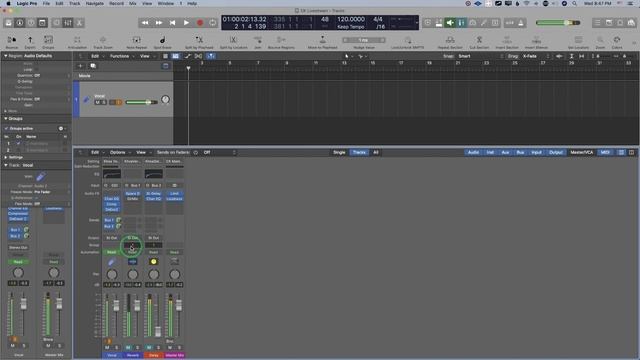Image resolution: width=640 pixels, height=360 pixels.
Task: Click the Set Locators toolbar icon
Action: pyautogui.click(x=578, y=42)
